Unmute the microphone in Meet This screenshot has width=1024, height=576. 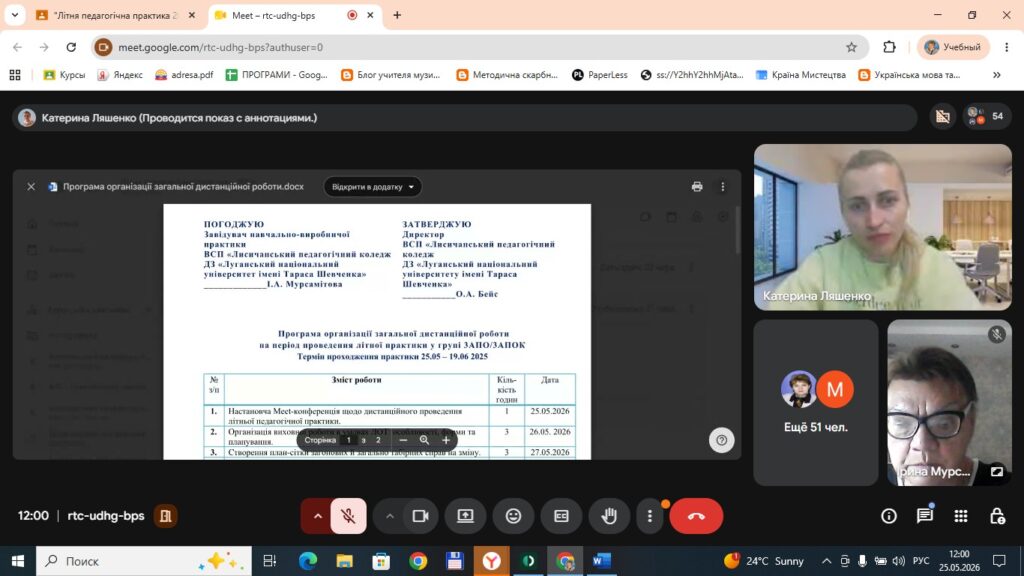coord(348,516)
